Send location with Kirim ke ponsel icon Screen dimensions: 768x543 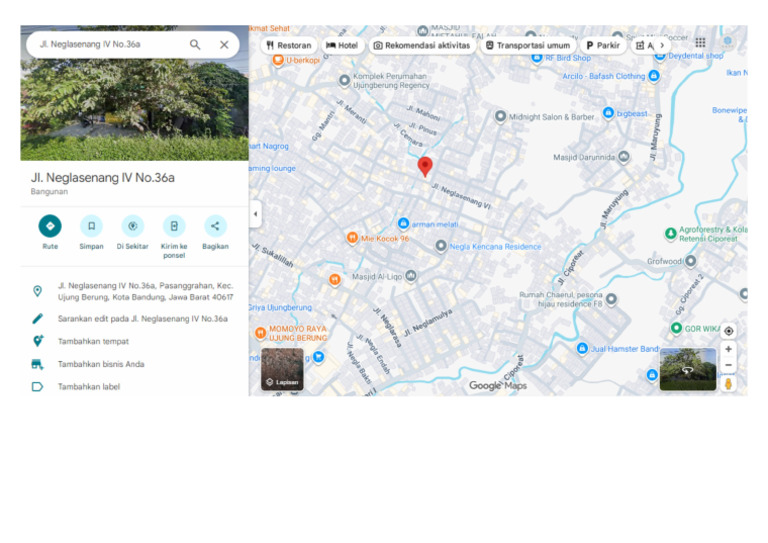[174, 226]
